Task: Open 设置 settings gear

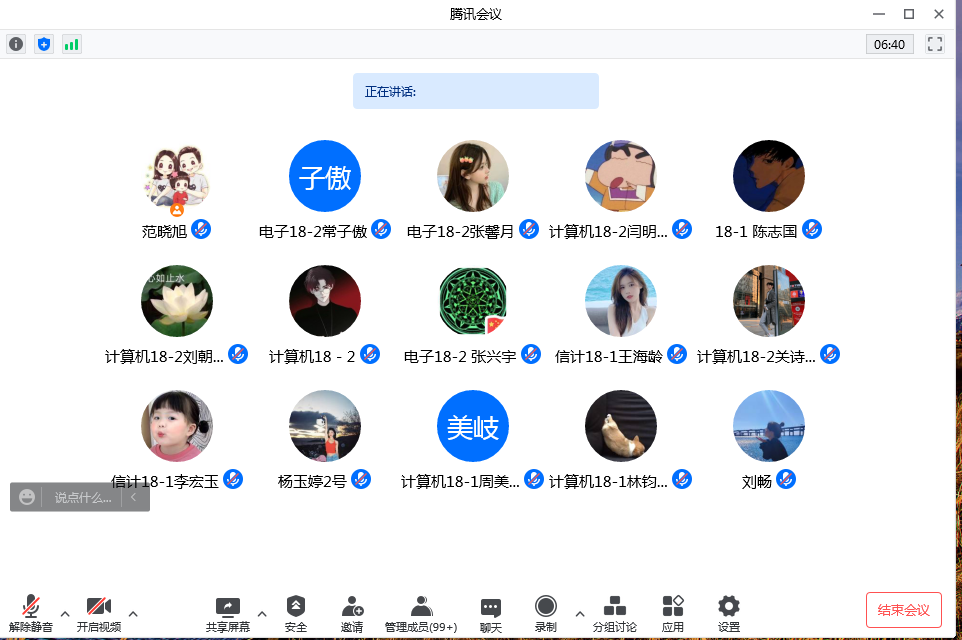Action: (729, 613)
